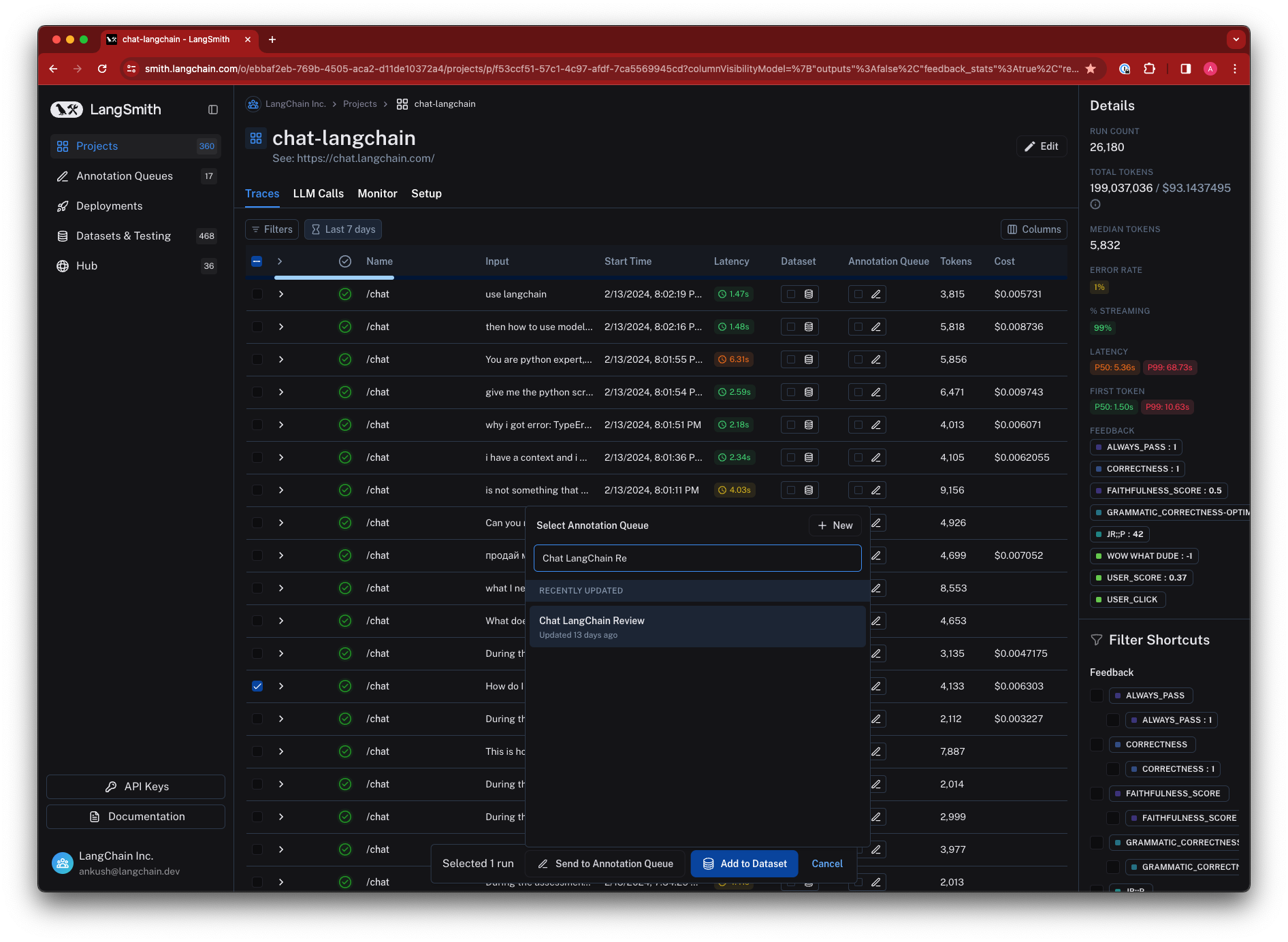
Task: Click pencil icon in the 4,926 tokens row
Action: 876,523
